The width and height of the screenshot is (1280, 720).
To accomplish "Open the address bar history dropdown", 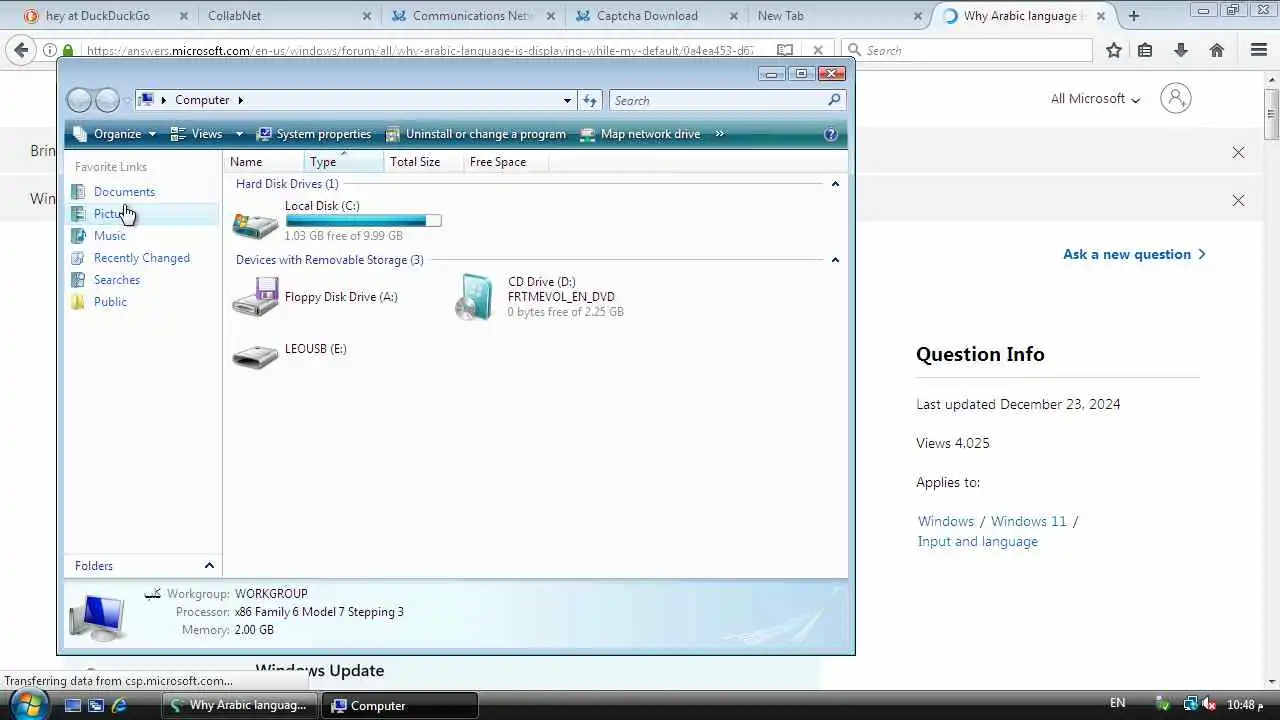I will (x=567, y=100).
